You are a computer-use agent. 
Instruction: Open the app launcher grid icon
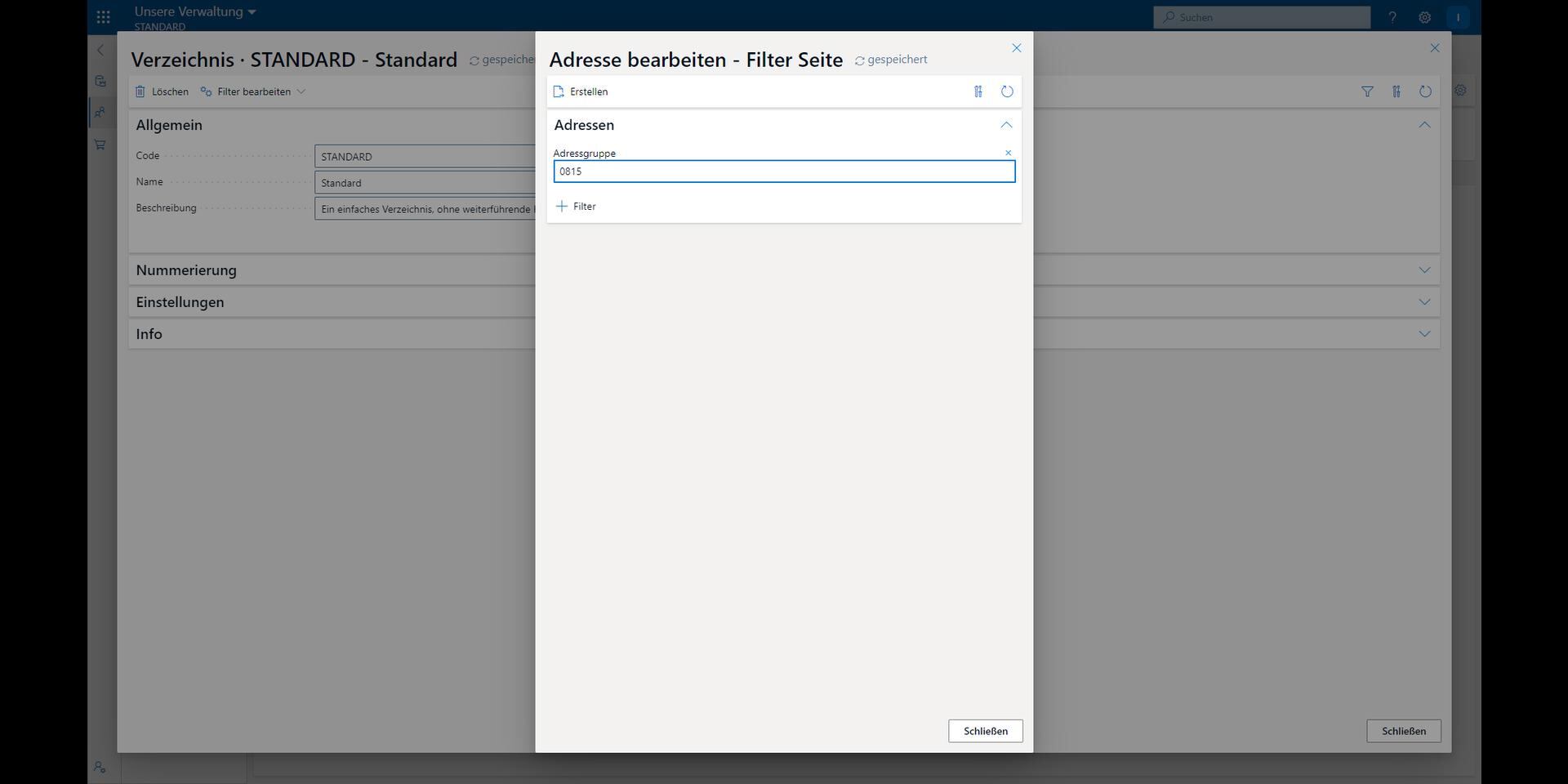coord(103,16)
